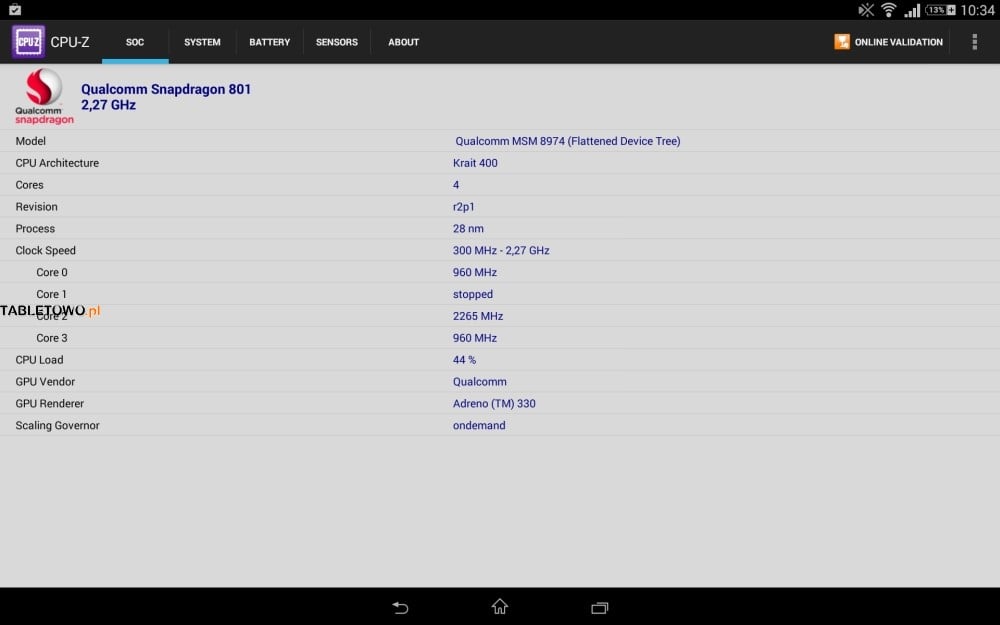Tap the 10:34 clock in status bar
This screenshot has width=1000, height=625.
tap(977, 10)
